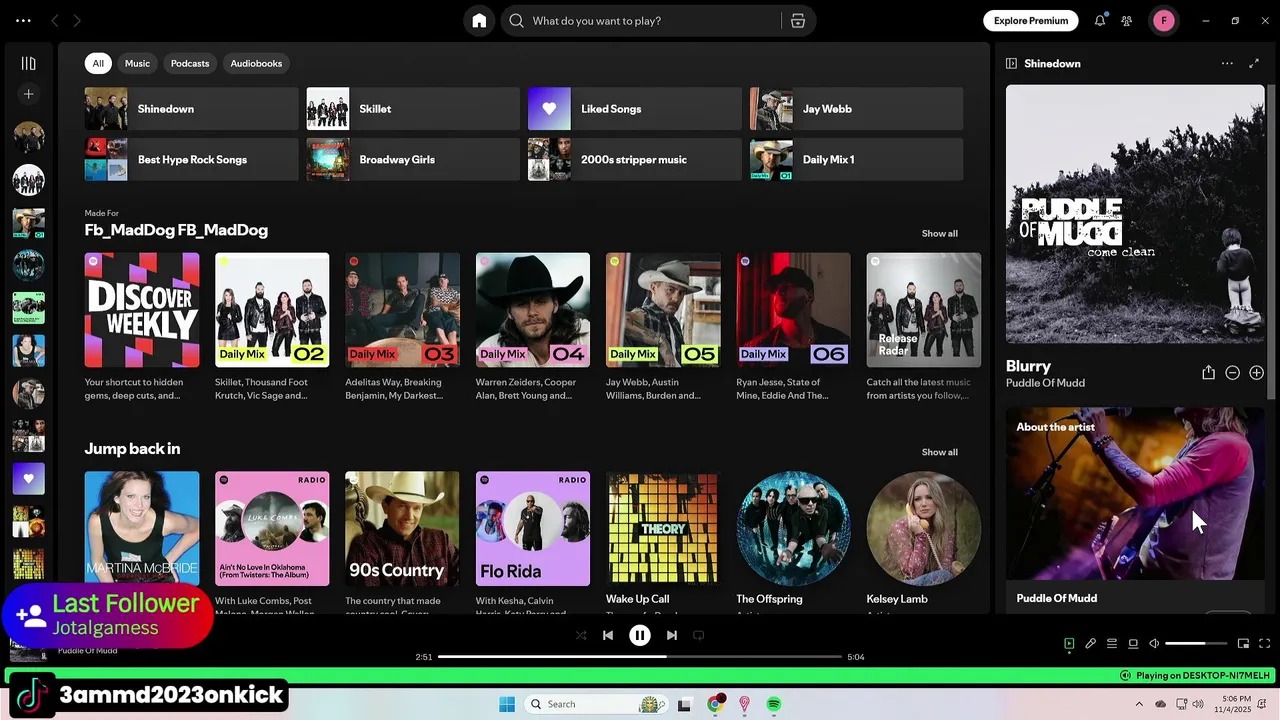Image resolution: width=1280 pixels, height=720 pixels.
Task: Open the Liked Songs shortcut tile
Action: [635, 109]
